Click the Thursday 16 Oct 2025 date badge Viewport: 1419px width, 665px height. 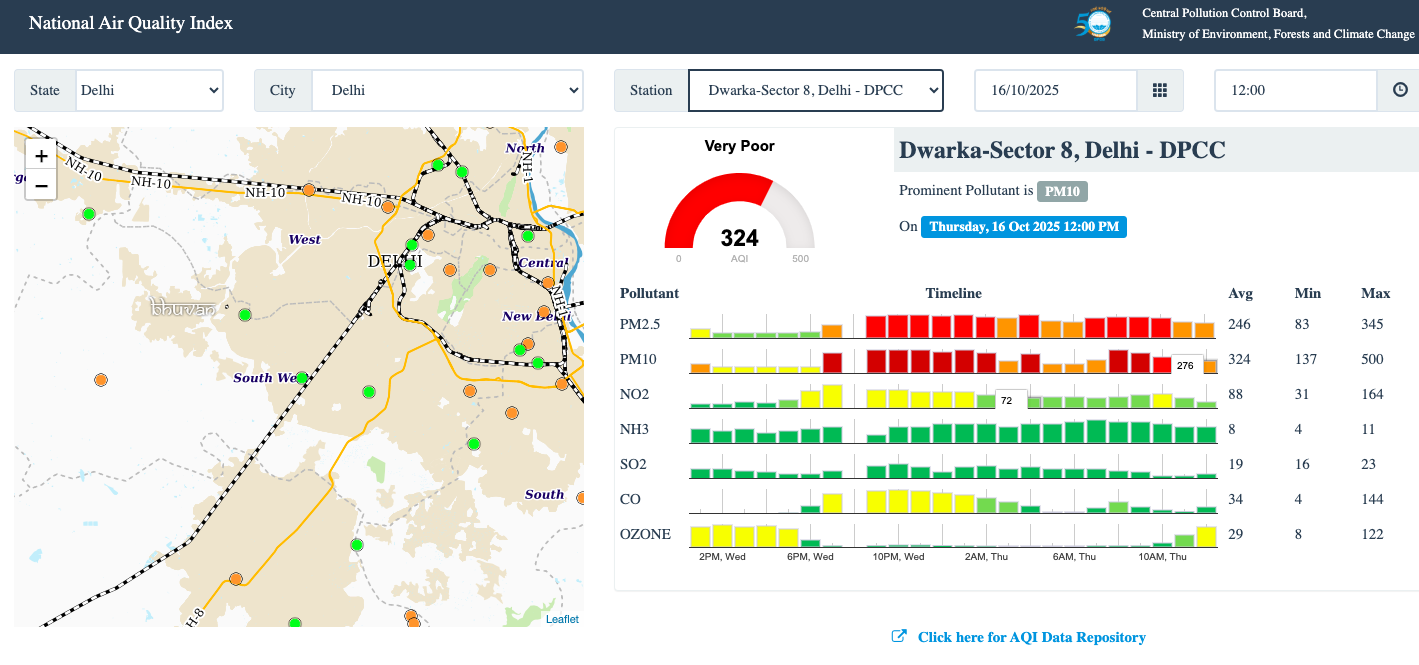click(x=1023, y=227)
